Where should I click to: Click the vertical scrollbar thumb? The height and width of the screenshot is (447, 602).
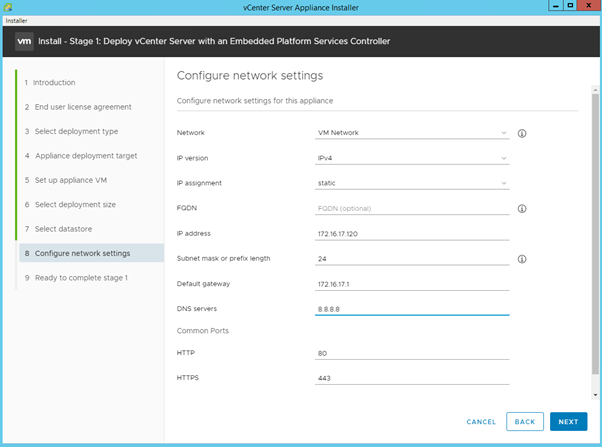point(595,234)
